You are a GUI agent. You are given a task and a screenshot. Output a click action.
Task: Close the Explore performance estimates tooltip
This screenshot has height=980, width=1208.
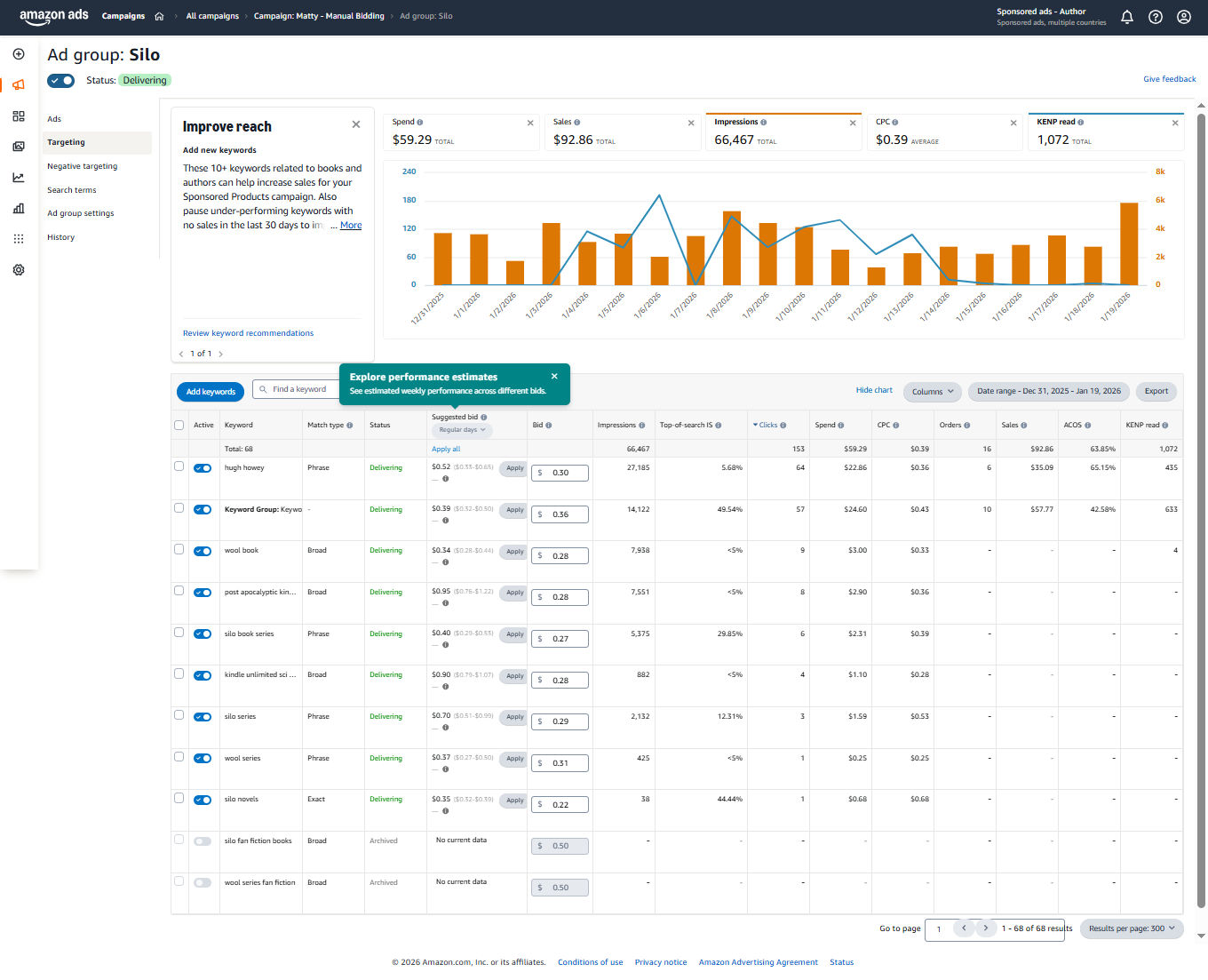[554, 377]
